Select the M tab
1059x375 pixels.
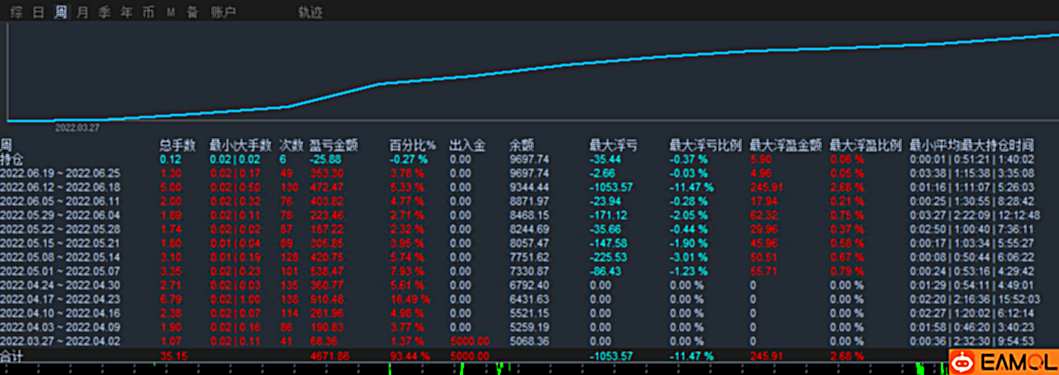(171, 12)
